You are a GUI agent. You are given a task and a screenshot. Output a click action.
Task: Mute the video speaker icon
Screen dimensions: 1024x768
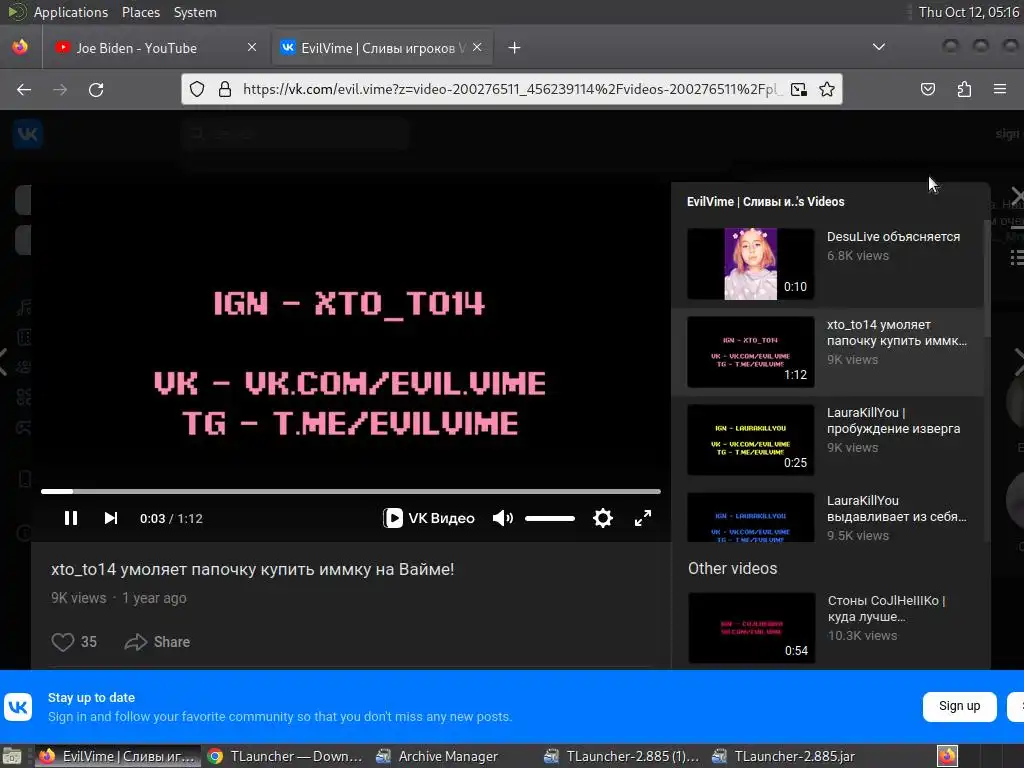[502, 518]
